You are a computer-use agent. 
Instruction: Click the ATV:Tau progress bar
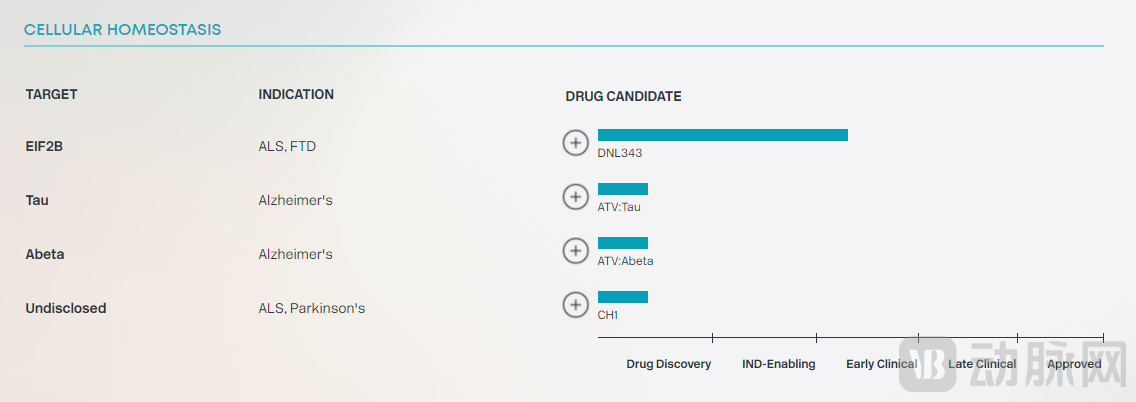click(x=623, y=189)
